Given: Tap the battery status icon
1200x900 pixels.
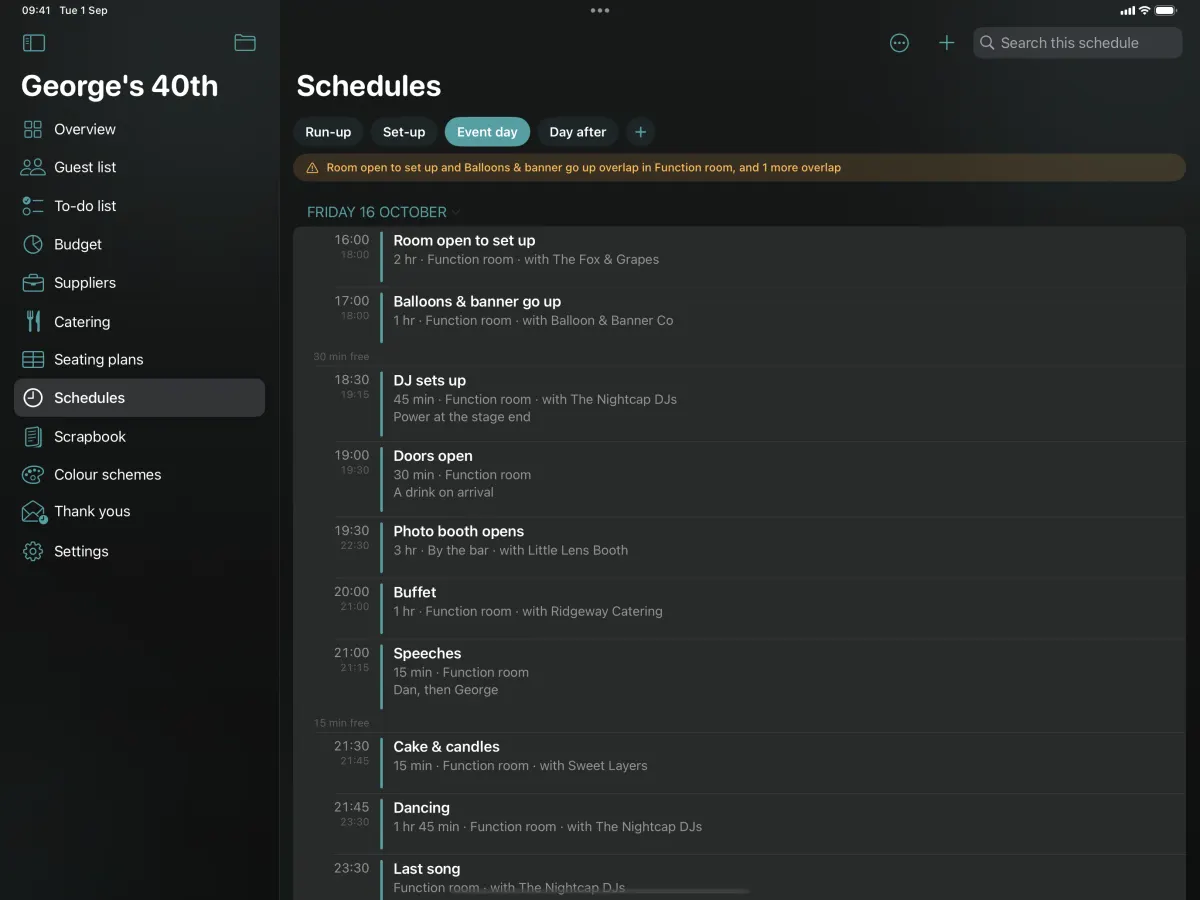Looking at the screenshot, I should [x=1166, y=10].
